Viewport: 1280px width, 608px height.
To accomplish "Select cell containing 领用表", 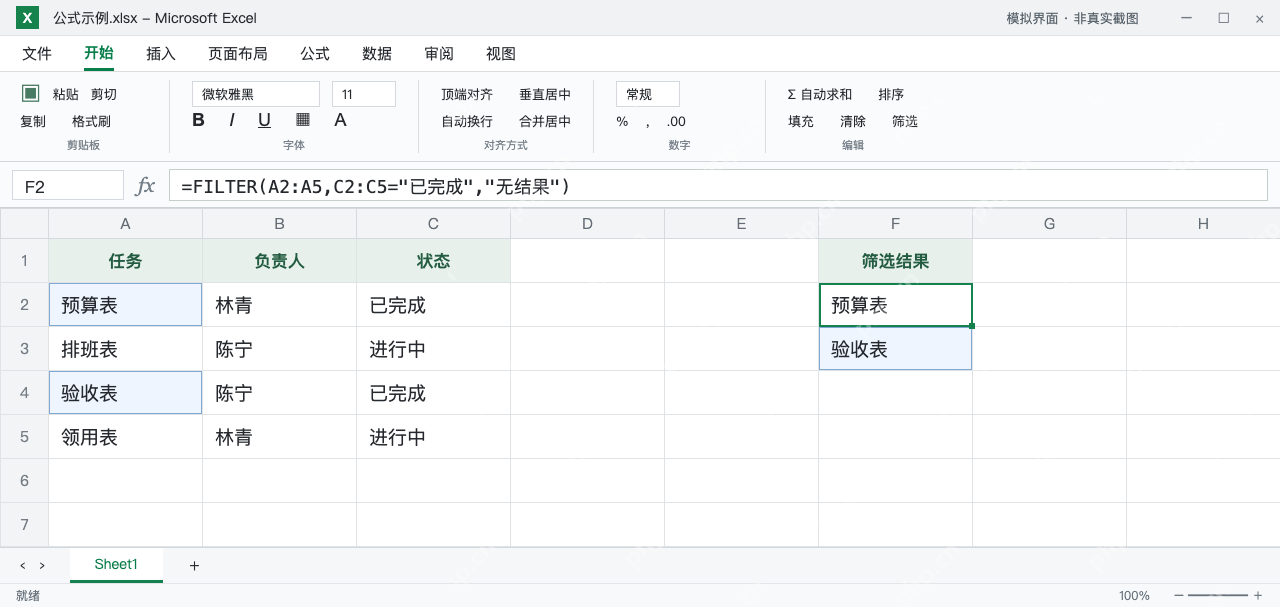I will point(125,437).
